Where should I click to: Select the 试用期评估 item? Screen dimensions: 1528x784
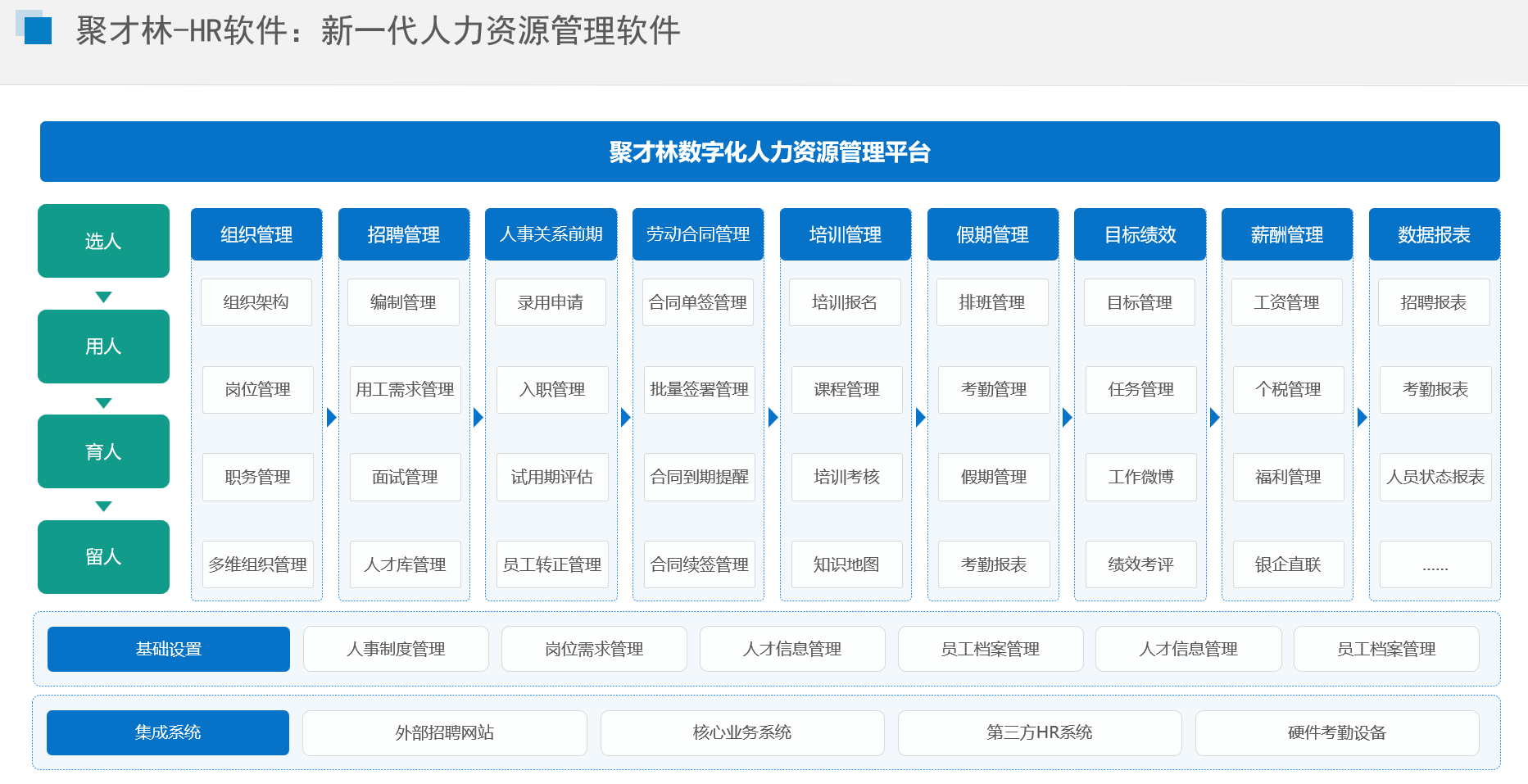(552, 477)
